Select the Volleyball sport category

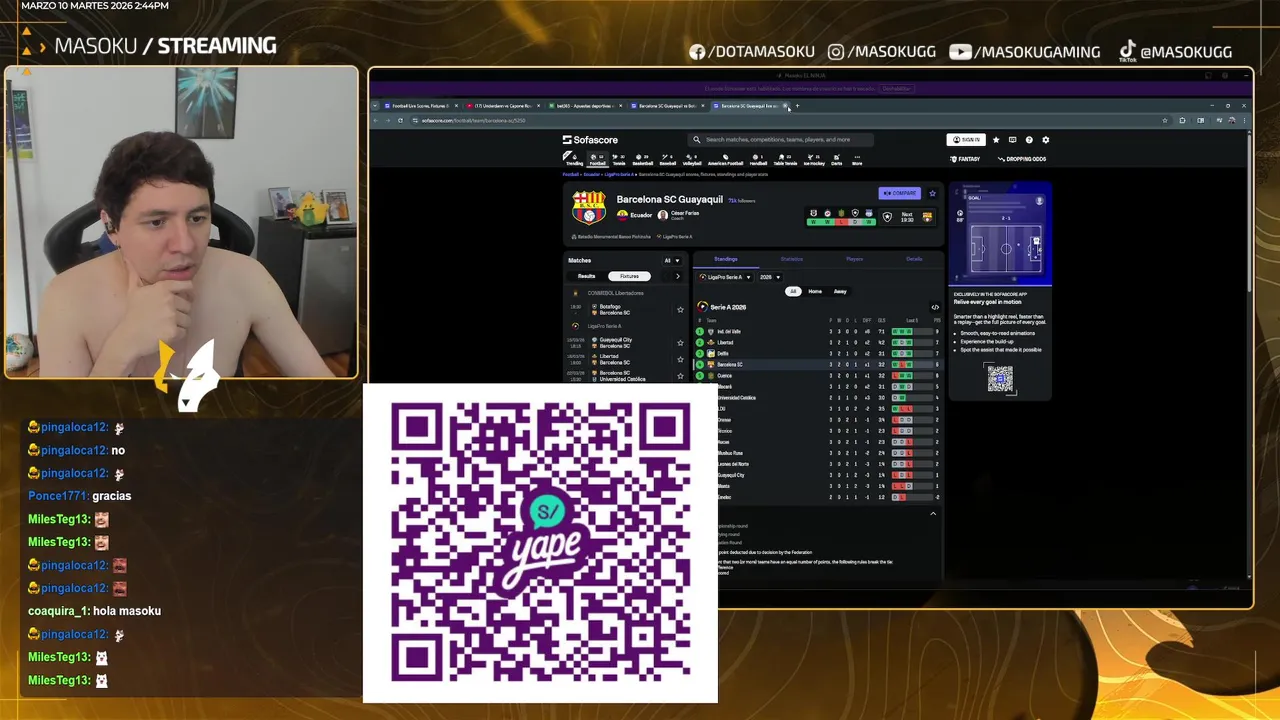point(692,159)
